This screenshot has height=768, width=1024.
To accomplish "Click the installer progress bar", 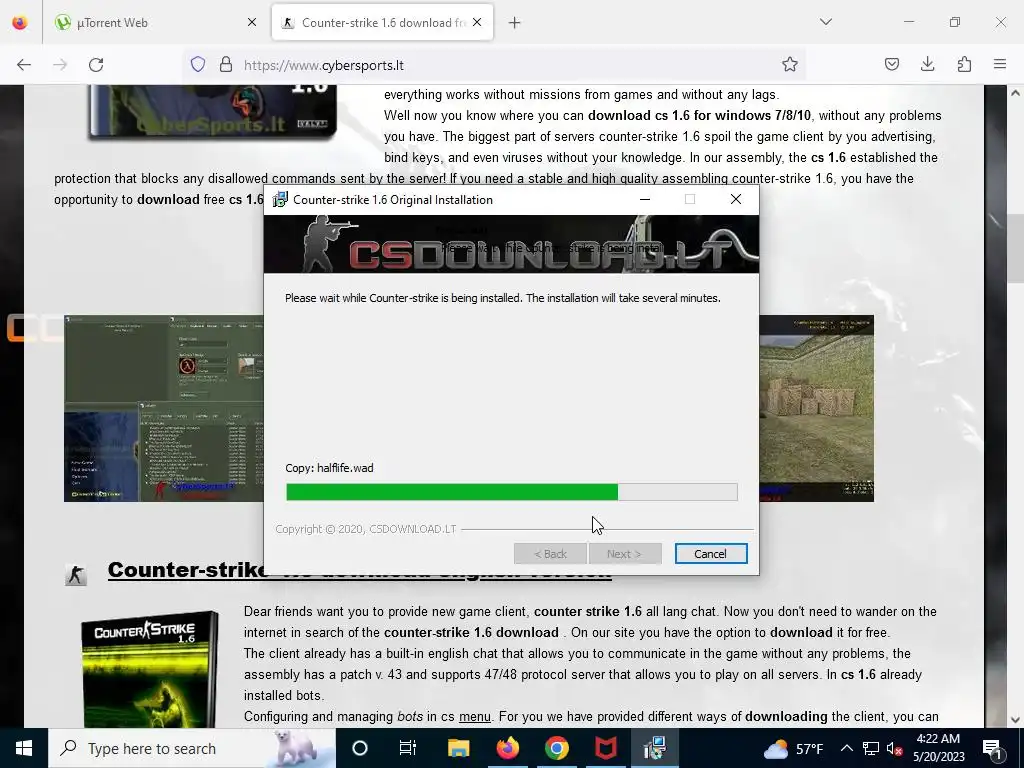I will click(511, 492).
